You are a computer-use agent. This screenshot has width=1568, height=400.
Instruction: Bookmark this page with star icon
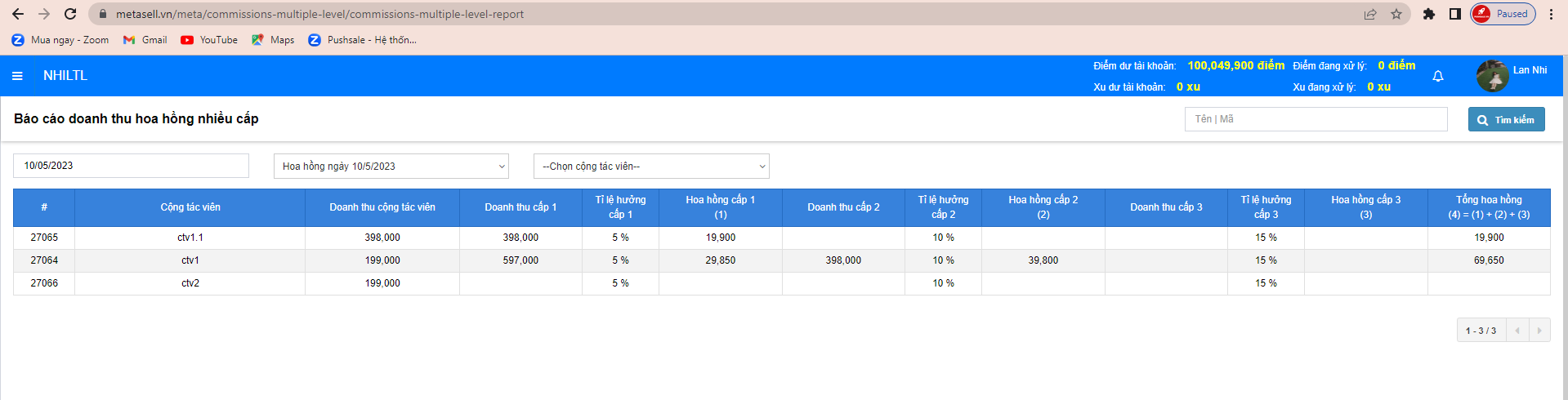(x=1396, y=14)
